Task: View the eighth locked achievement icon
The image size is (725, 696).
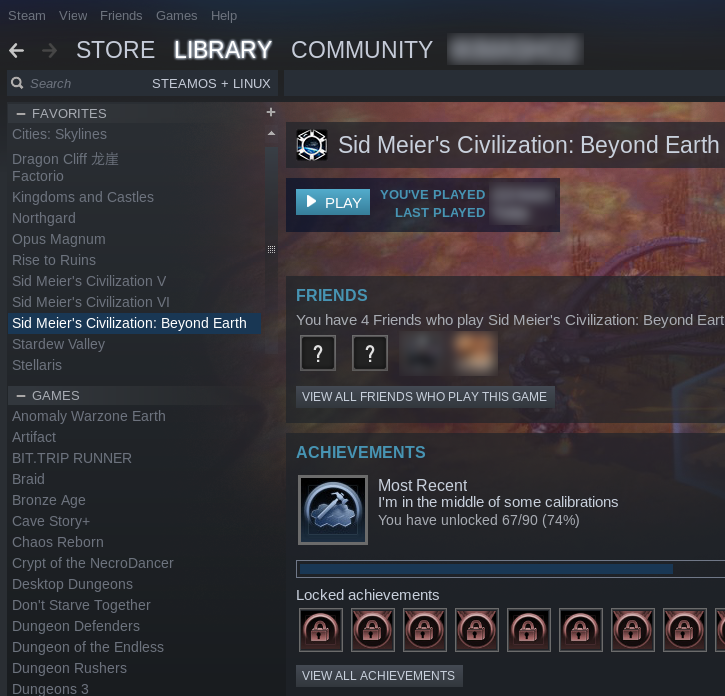Action: point(685,630)
